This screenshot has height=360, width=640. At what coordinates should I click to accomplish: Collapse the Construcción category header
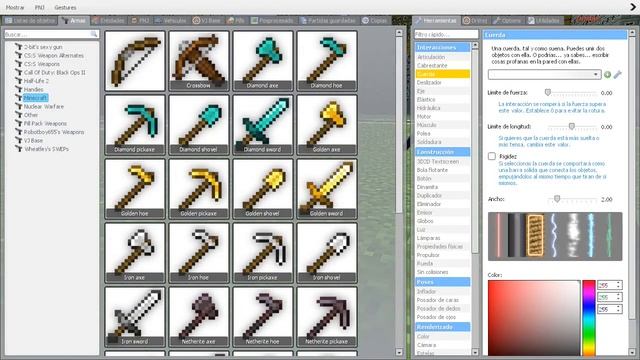click(442, 152)
